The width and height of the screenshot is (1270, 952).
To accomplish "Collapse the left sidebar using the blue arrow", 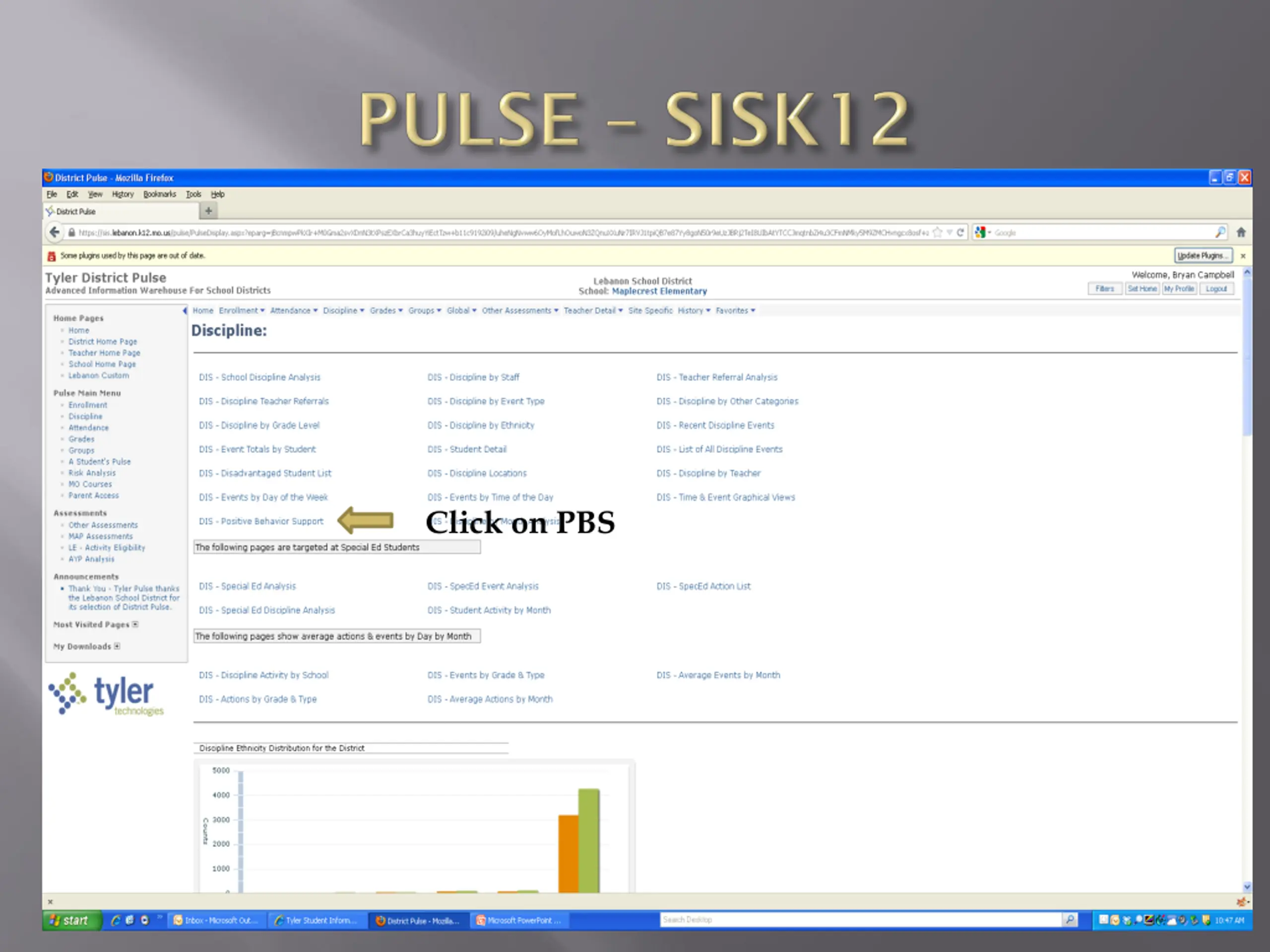I will click(x=185, y=310).
